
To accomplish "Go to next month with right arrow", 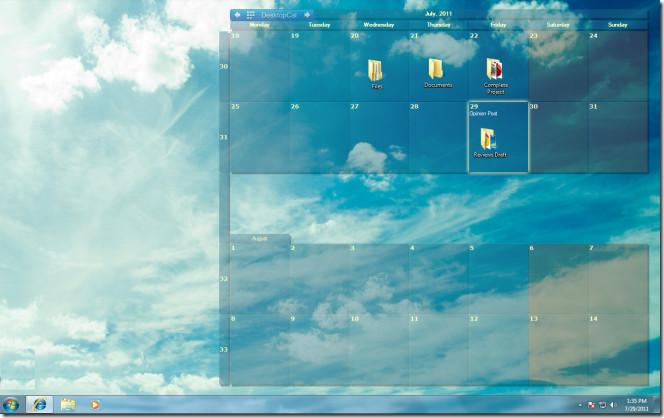I will (307, 15).
